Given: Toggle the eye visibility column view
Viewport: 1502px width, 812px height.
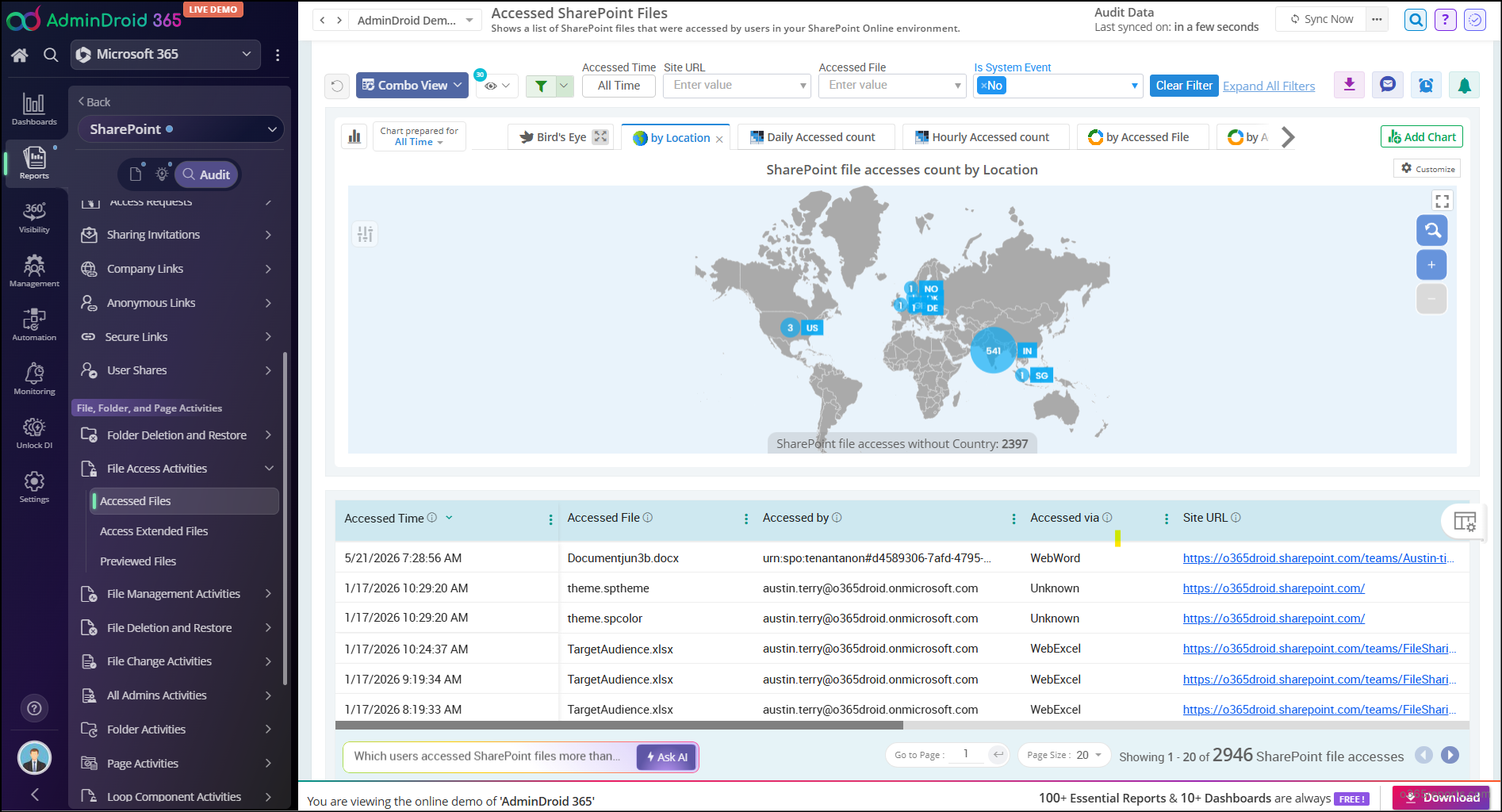Looking at the screenshot, I should click(x=497, y=86).
